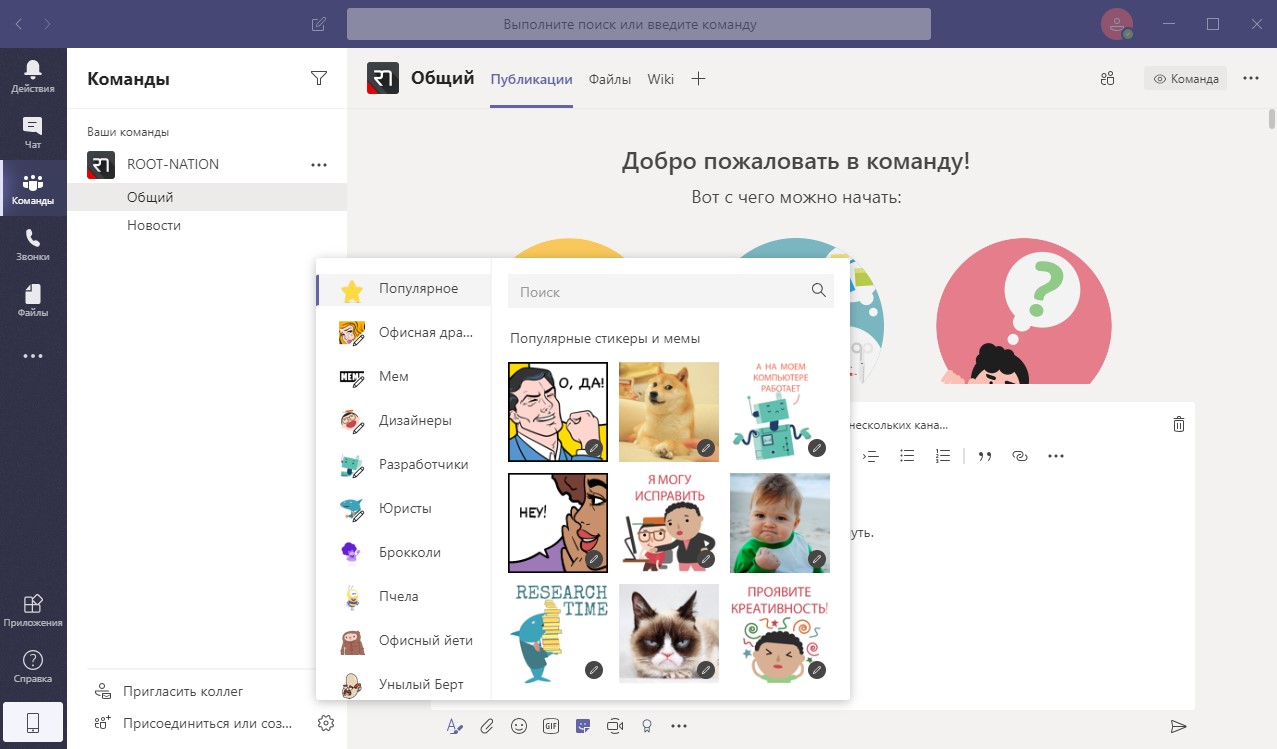
Task: Select the Офисный йети sticker category
Action: coord(404,641)
